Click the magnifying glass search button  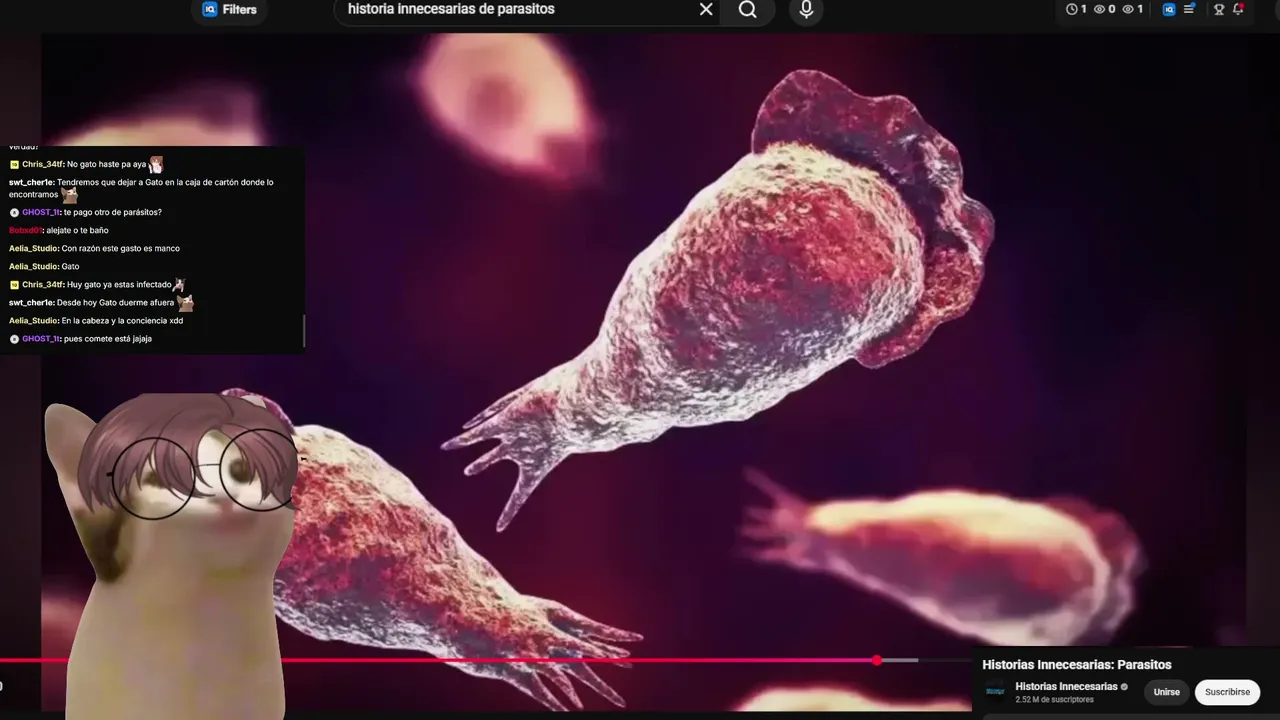pos(748,10)
